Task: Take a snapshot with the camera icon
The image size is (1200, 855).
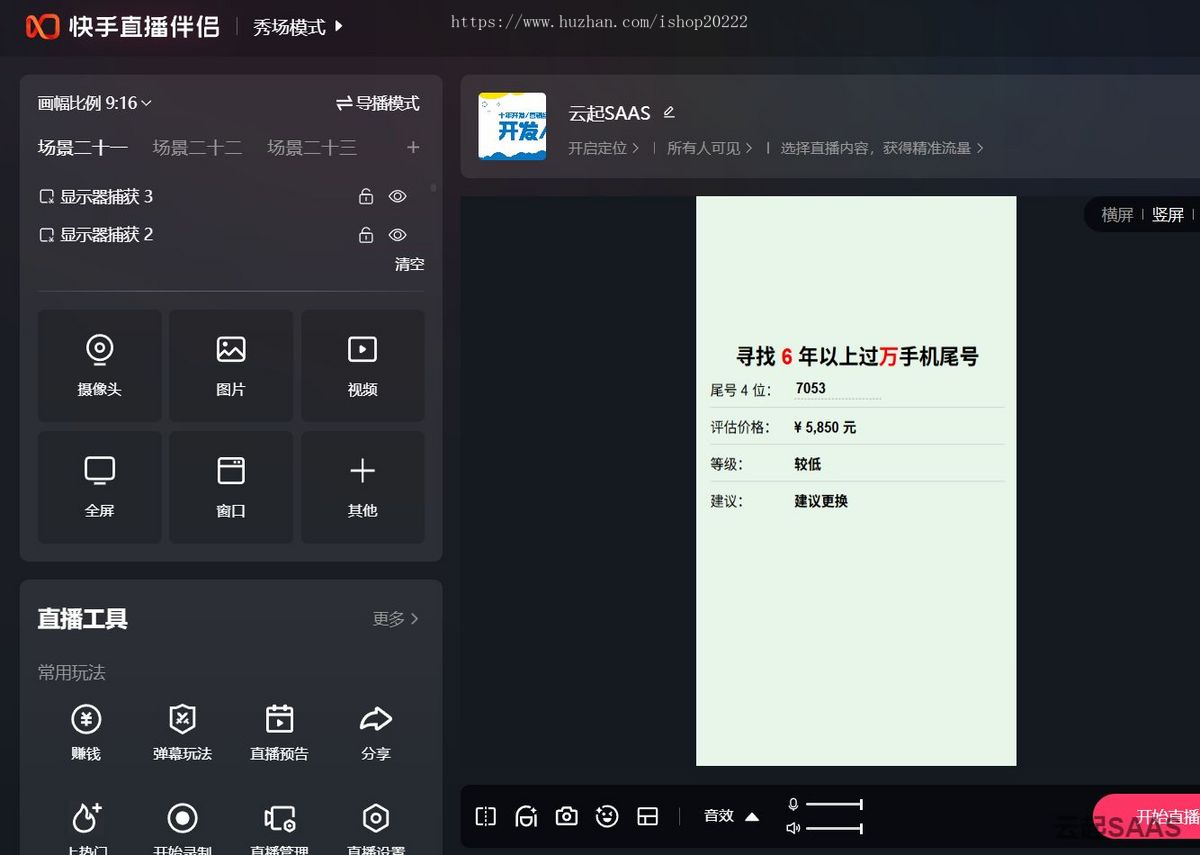Action: click(x=566, y=816)
